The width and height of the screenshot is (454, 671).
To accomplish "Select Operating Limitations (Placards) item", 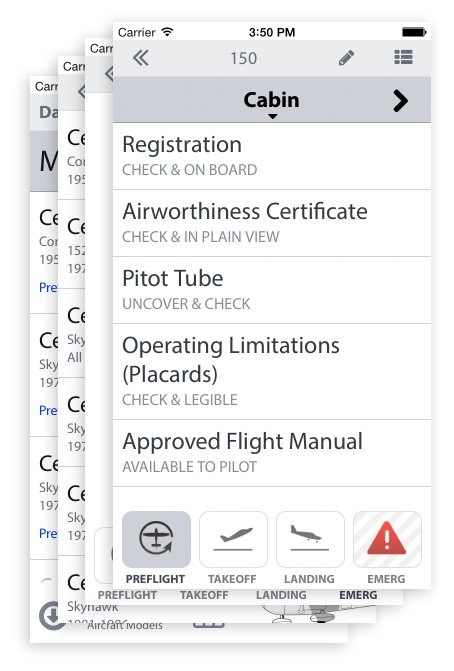I will tap(272, 372).
